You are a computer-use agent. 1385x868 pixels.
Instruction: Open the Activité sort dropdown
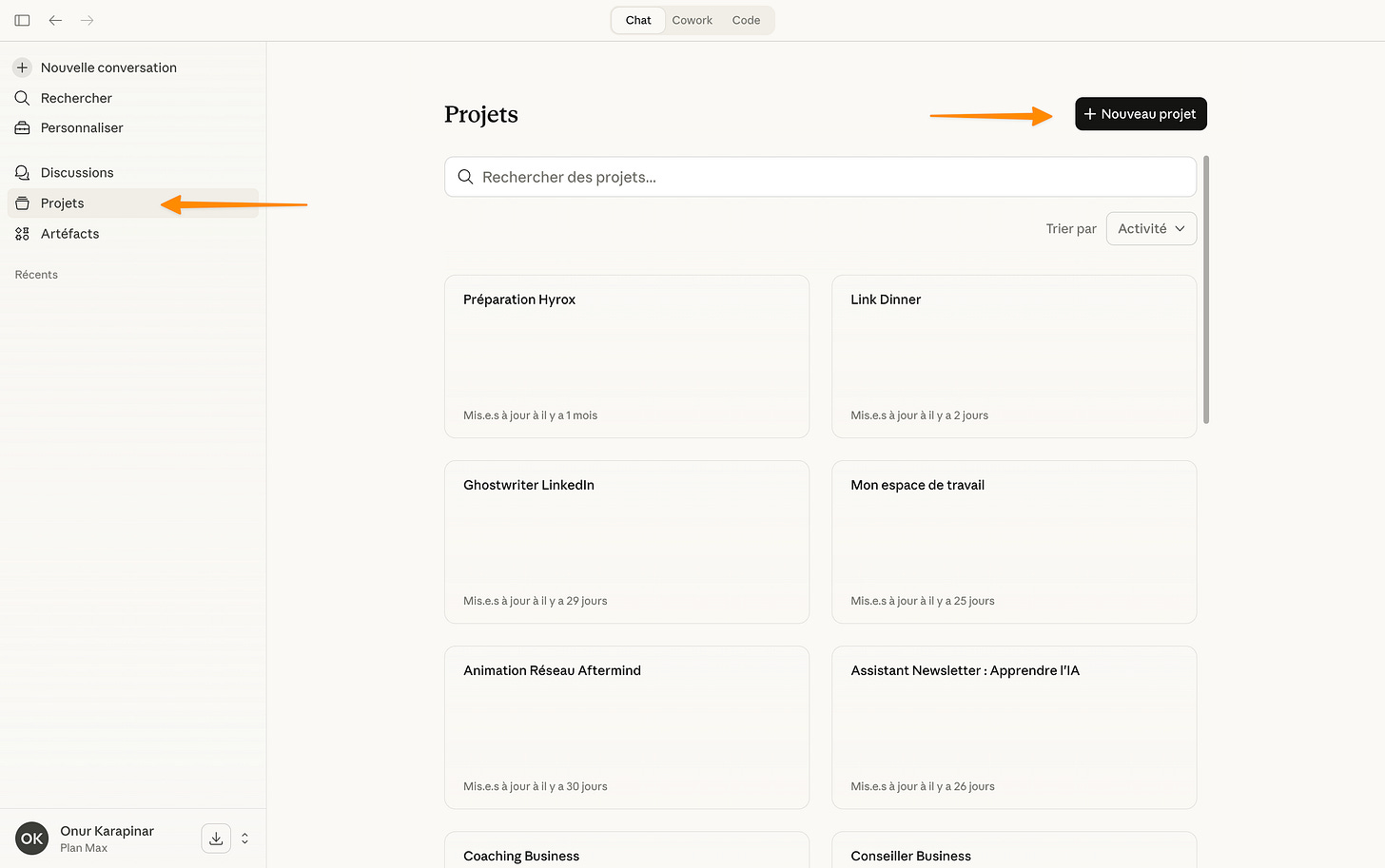click(1151, 229)
